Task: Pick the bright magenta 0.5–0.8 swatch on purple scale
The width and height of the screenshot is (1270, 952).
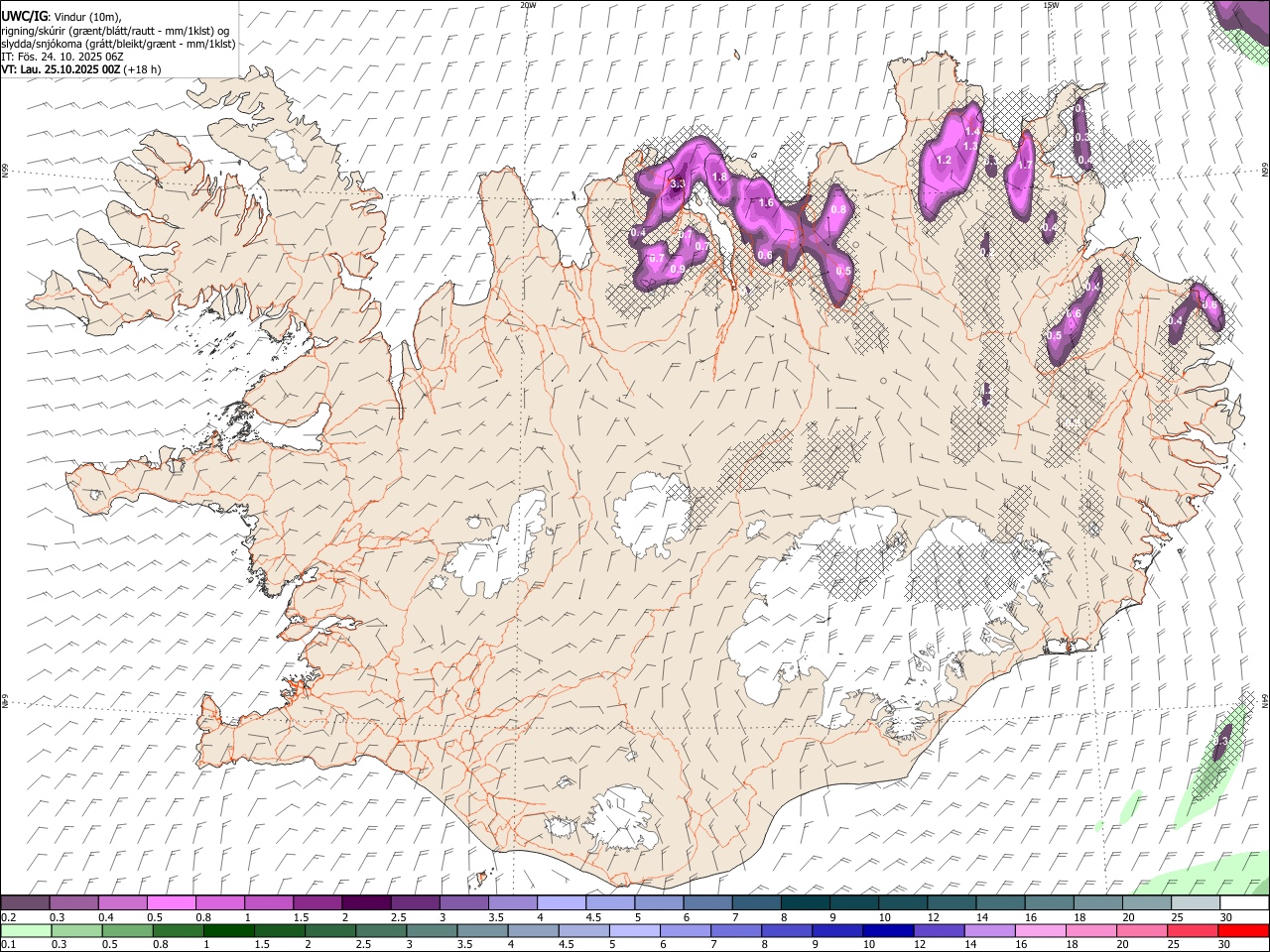Action: (x=171, y=903)
